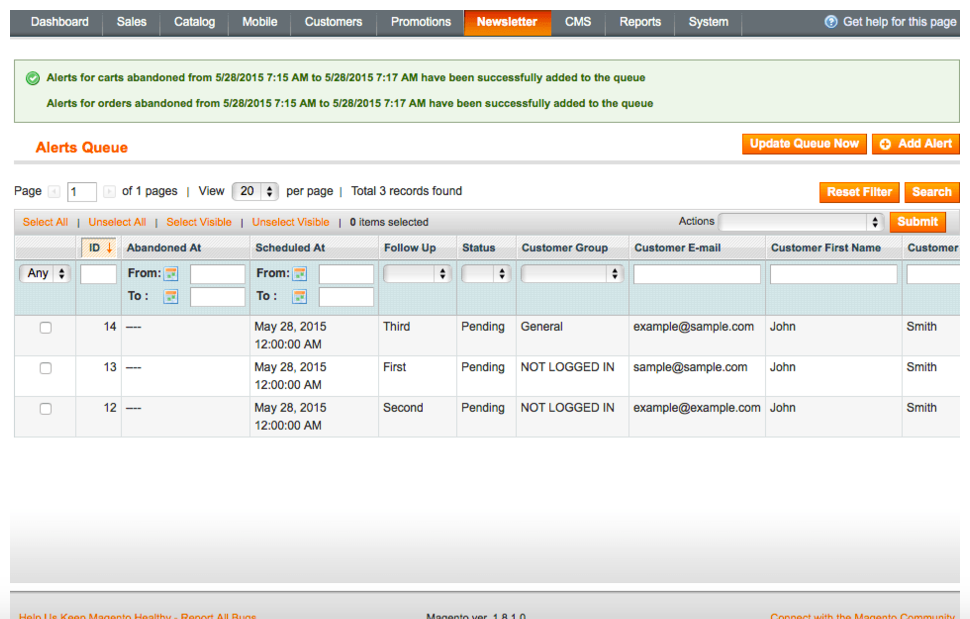Viewport: 970px width, 619px height.
Task: Open the Customer Group filter dropdown
Action: (572, 273)
